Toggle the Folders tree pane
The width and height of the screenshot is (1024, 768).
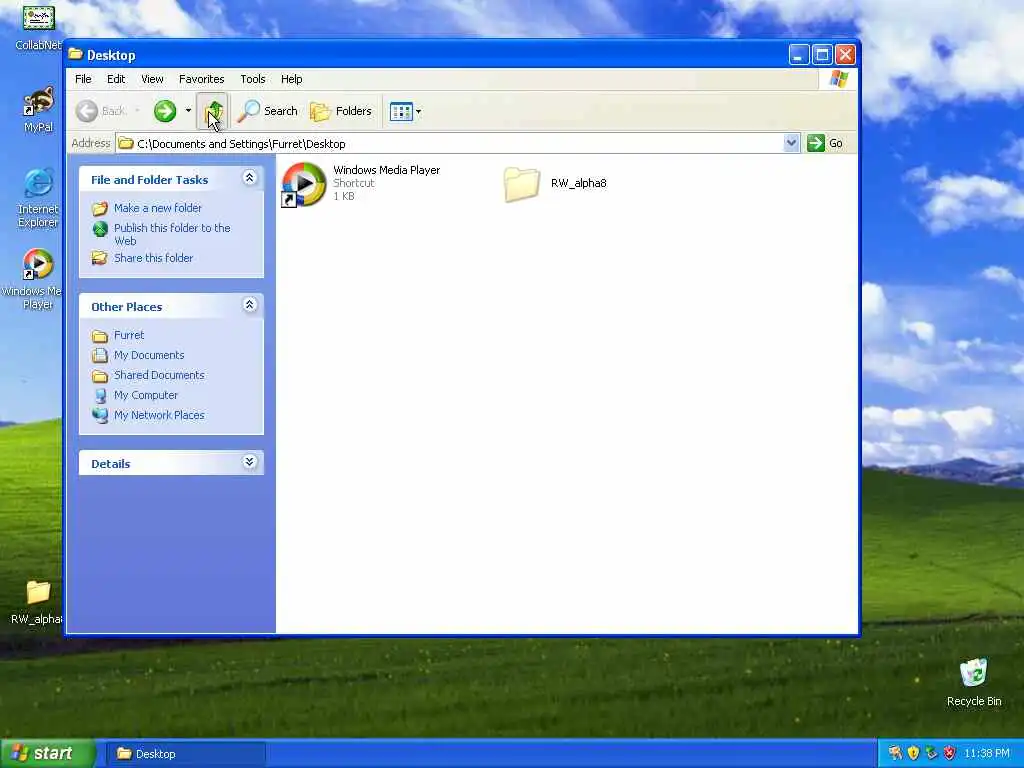(x=340, y=111)
